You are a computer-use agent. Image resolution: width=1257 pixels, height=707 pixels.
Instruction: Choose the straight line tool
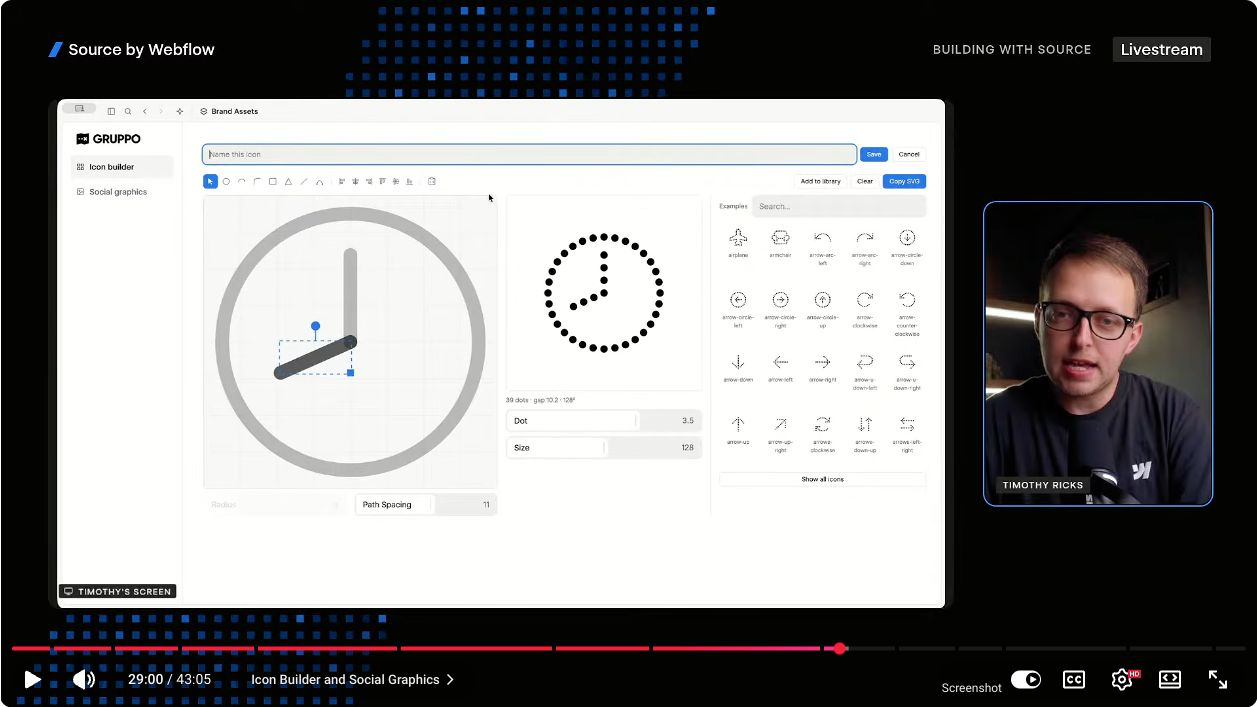(304, 181)
